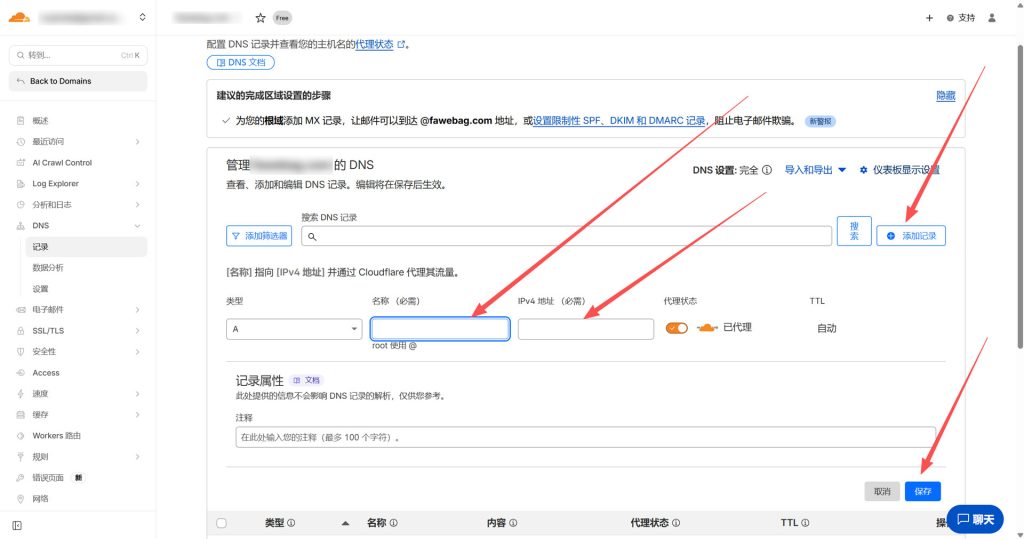Focus the 名称 (必需) input field
Image resolution: width=1024 pixels, height=539 pixels.
tap(440, 329)
